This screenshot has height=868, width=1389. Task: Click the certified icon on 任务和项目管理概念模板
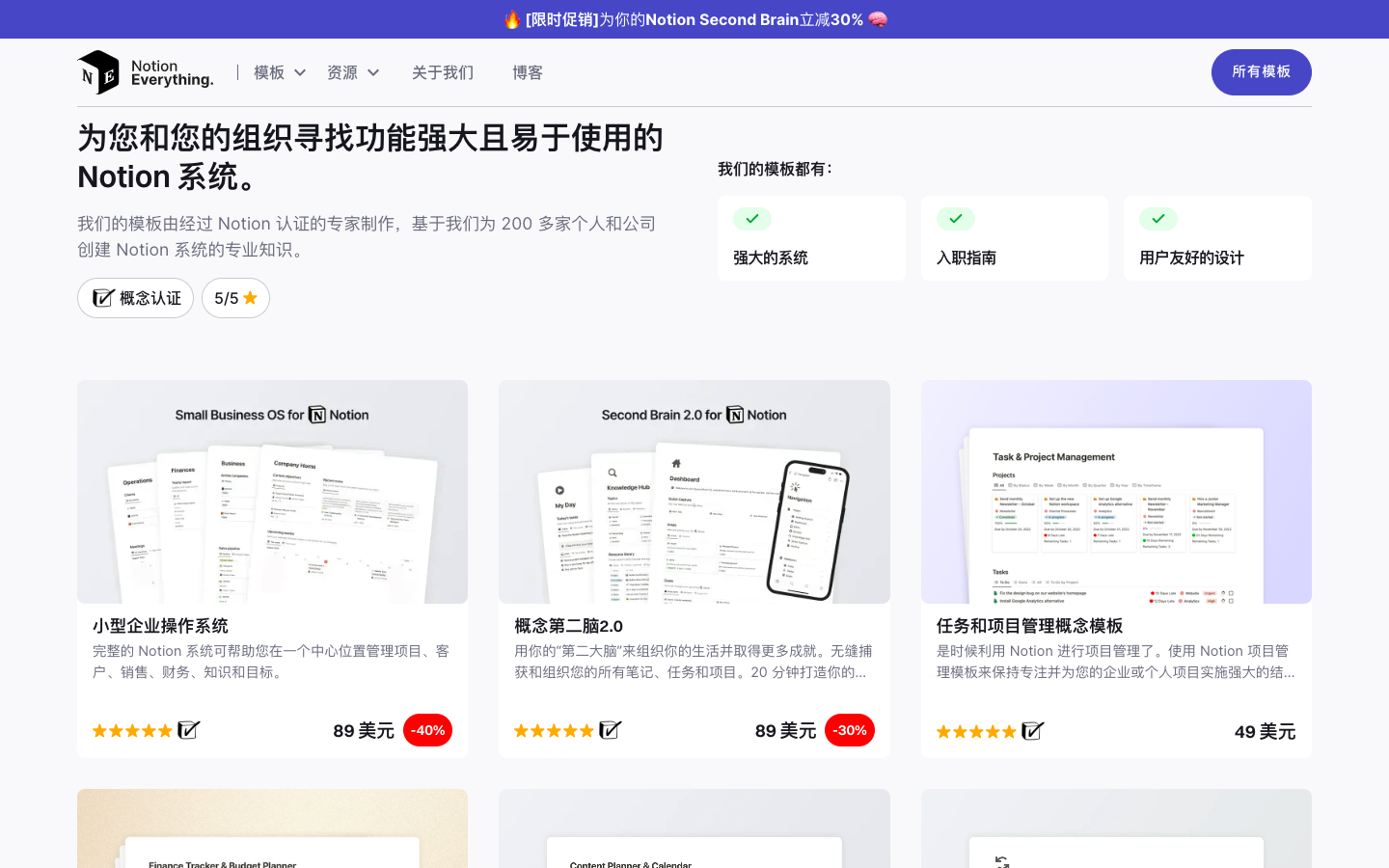point(1032,731)
